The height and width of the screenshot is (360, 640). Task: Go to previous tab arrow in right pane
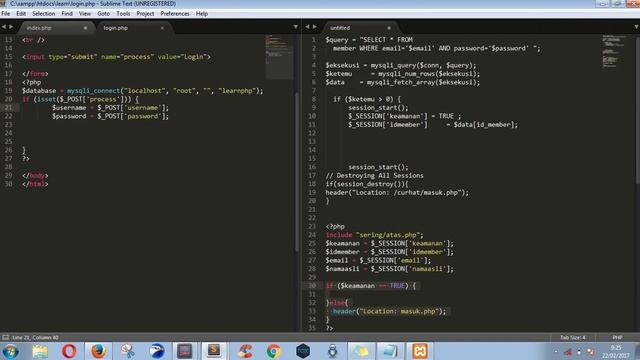point(307,27)
